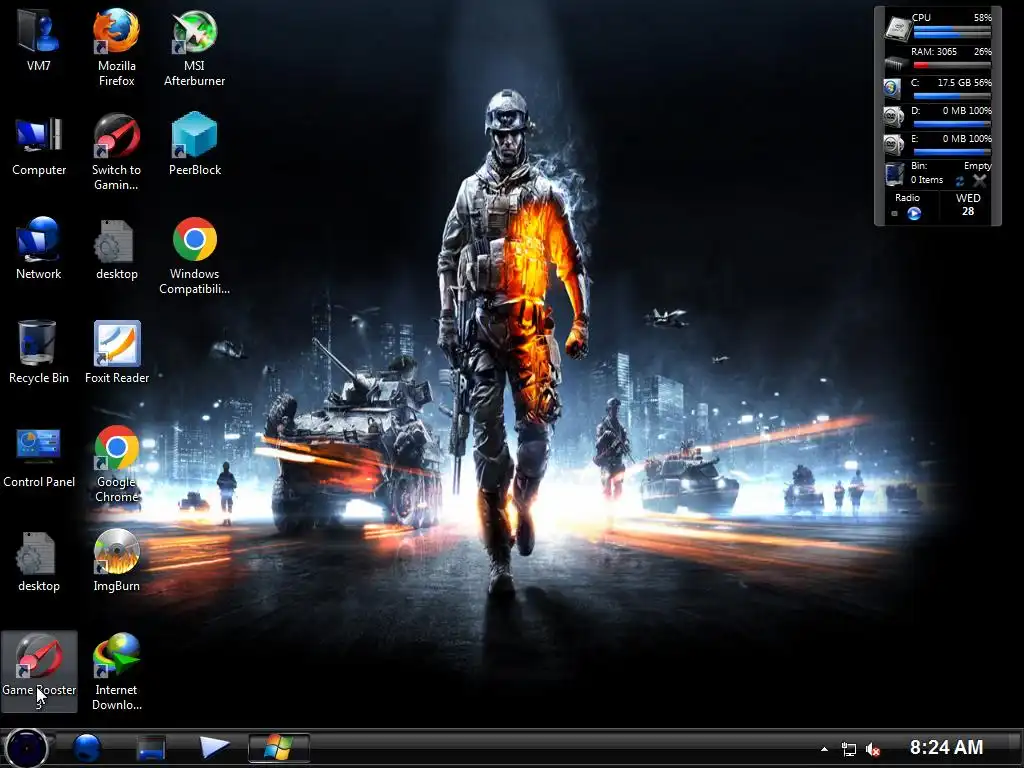Click the RAM module icon in gadget
The image size is (1024, 768).
click(896, 63)
